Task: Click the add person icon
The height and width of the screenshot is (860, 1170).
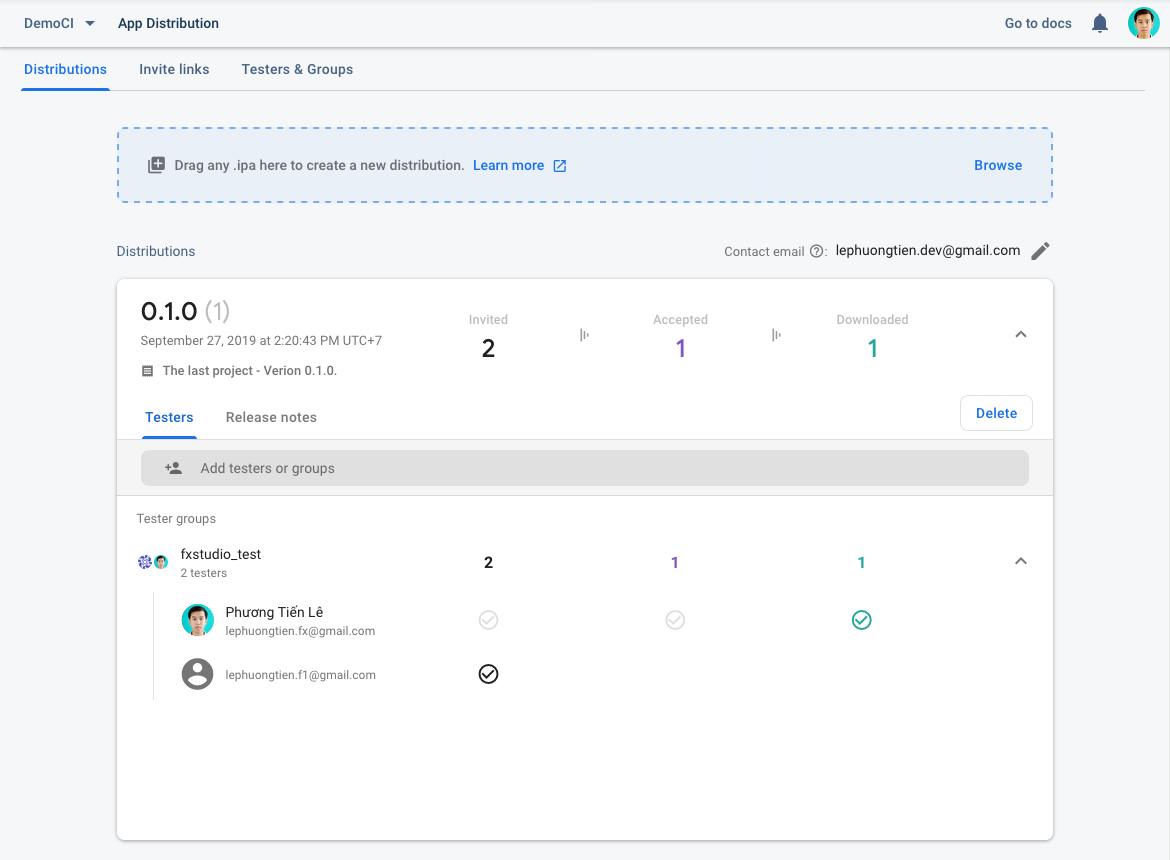Action: (173, 468)
